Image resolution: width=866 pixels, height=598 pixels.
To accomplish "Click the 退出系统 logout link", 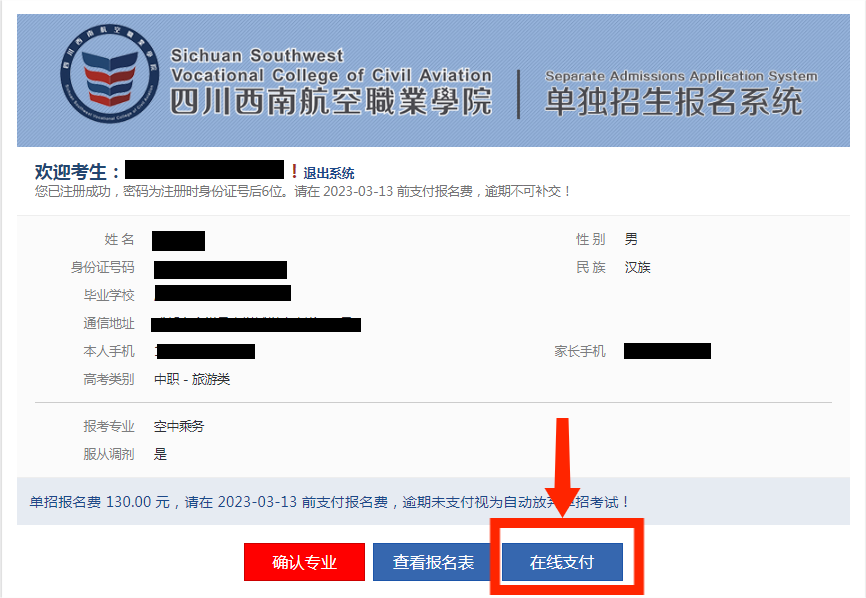I will pos(329,173).
